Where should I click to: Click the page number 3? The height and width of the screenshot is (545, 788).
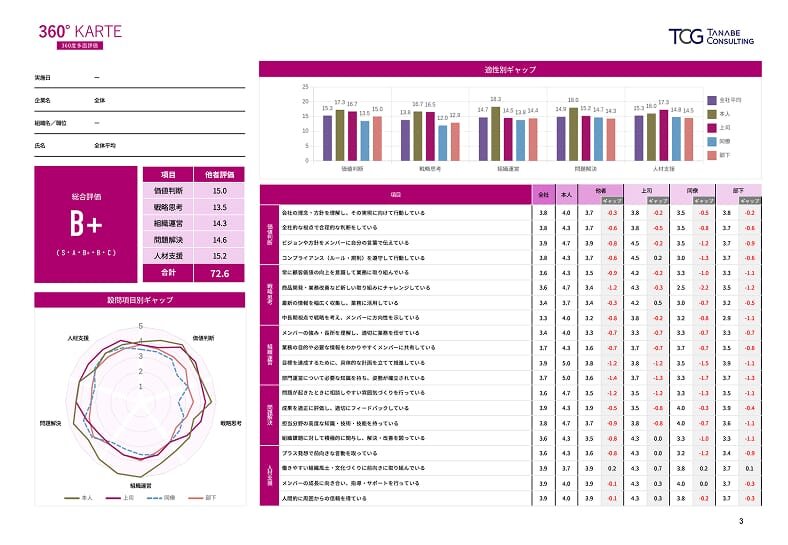[x=741, y=521]
